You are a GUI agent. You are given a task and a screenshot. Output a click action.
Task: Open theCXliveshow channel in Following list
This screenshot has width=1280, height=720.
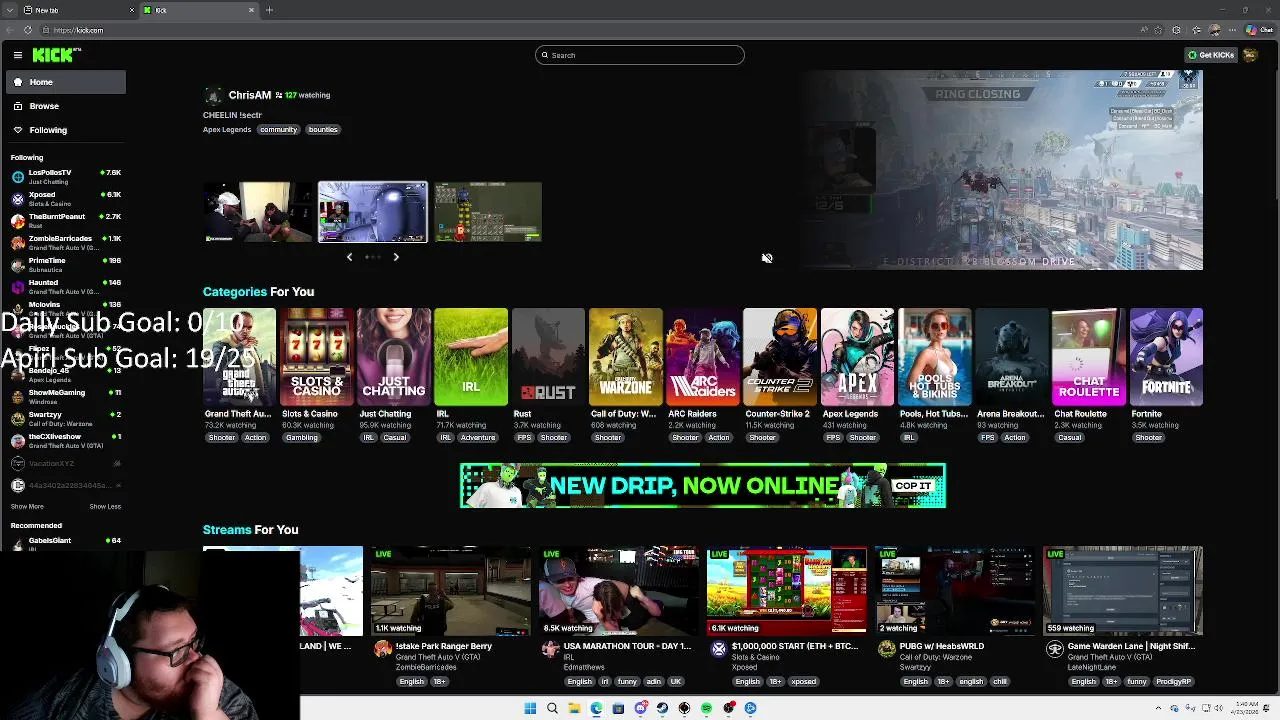click(66, 441)
